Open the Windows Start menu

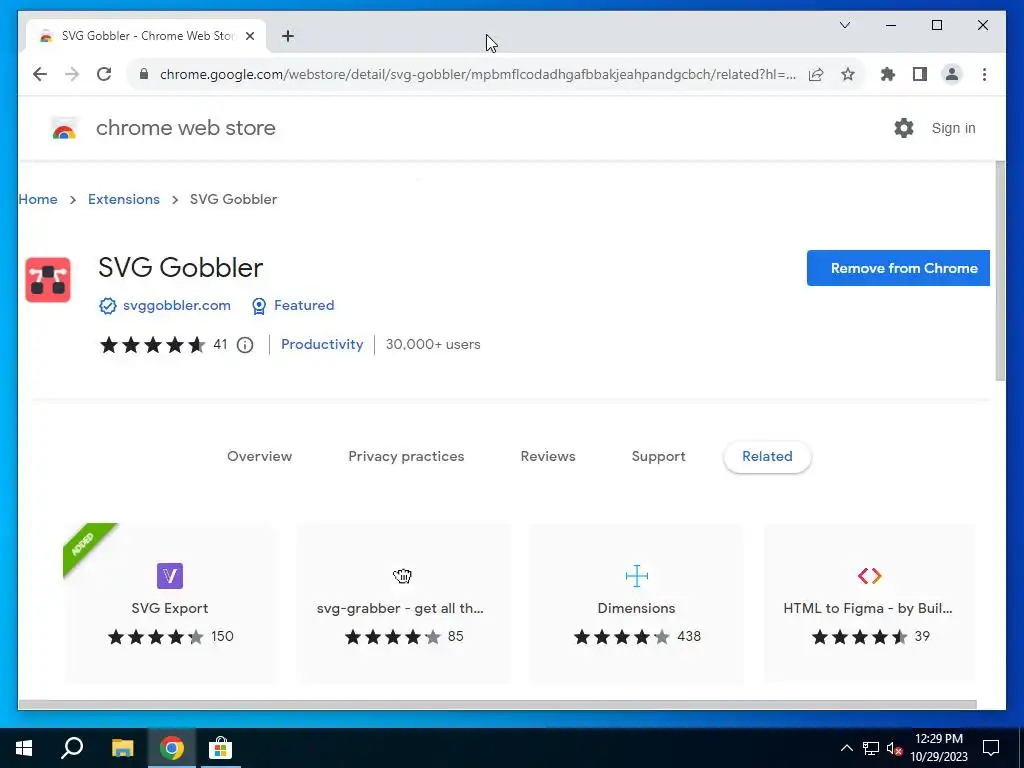click(24, 748)
